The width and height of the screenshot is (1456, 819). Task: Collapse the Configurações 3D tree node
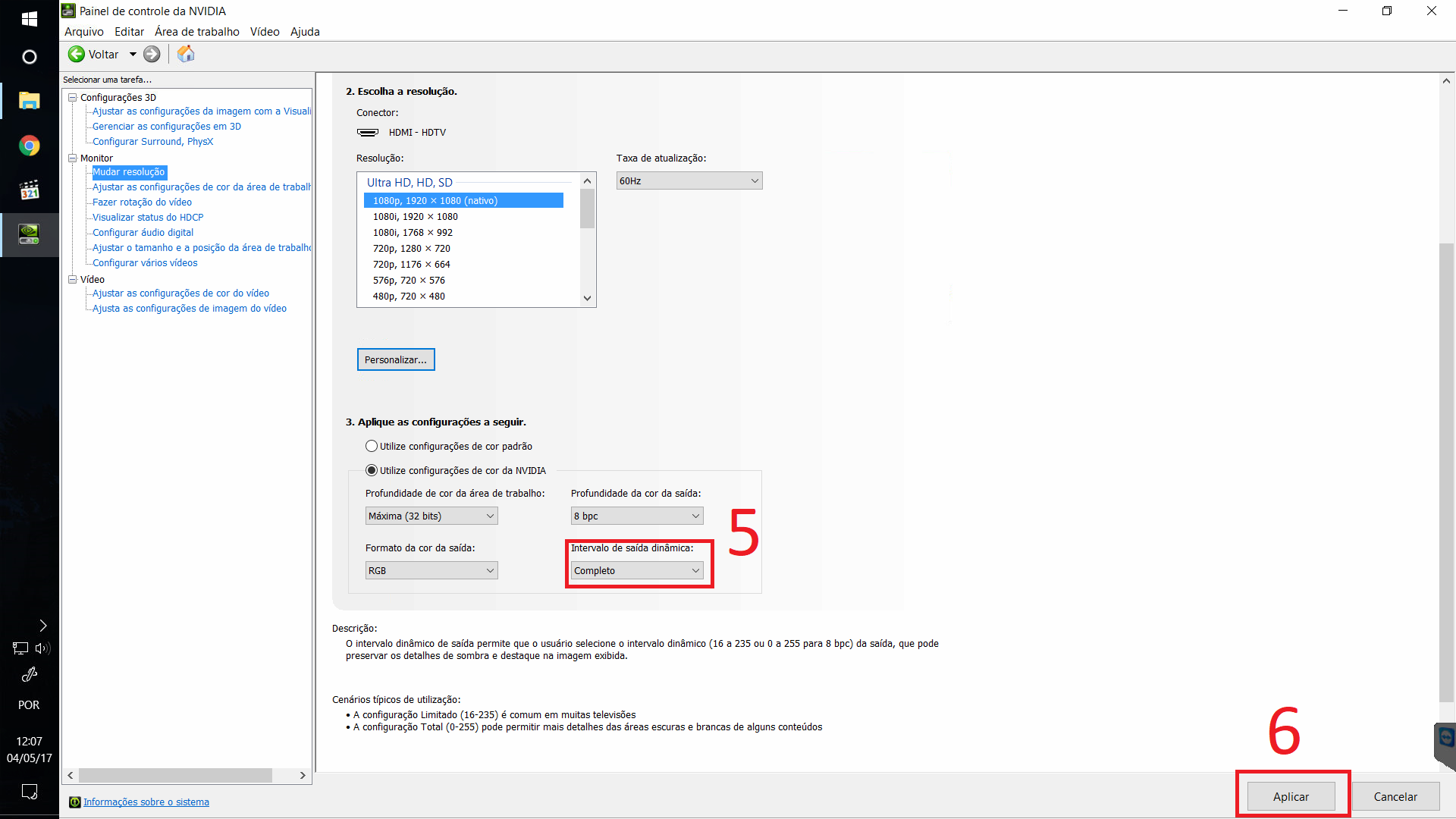pos(73,97)
